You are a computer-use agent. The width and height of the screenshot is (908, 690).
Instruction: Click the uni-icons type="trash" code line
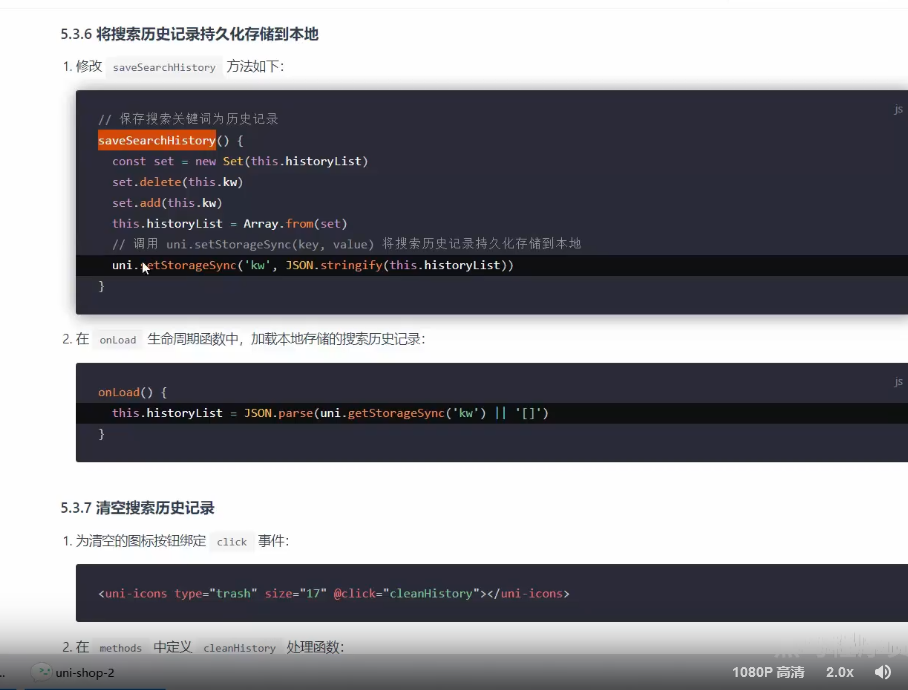(334, 593)
